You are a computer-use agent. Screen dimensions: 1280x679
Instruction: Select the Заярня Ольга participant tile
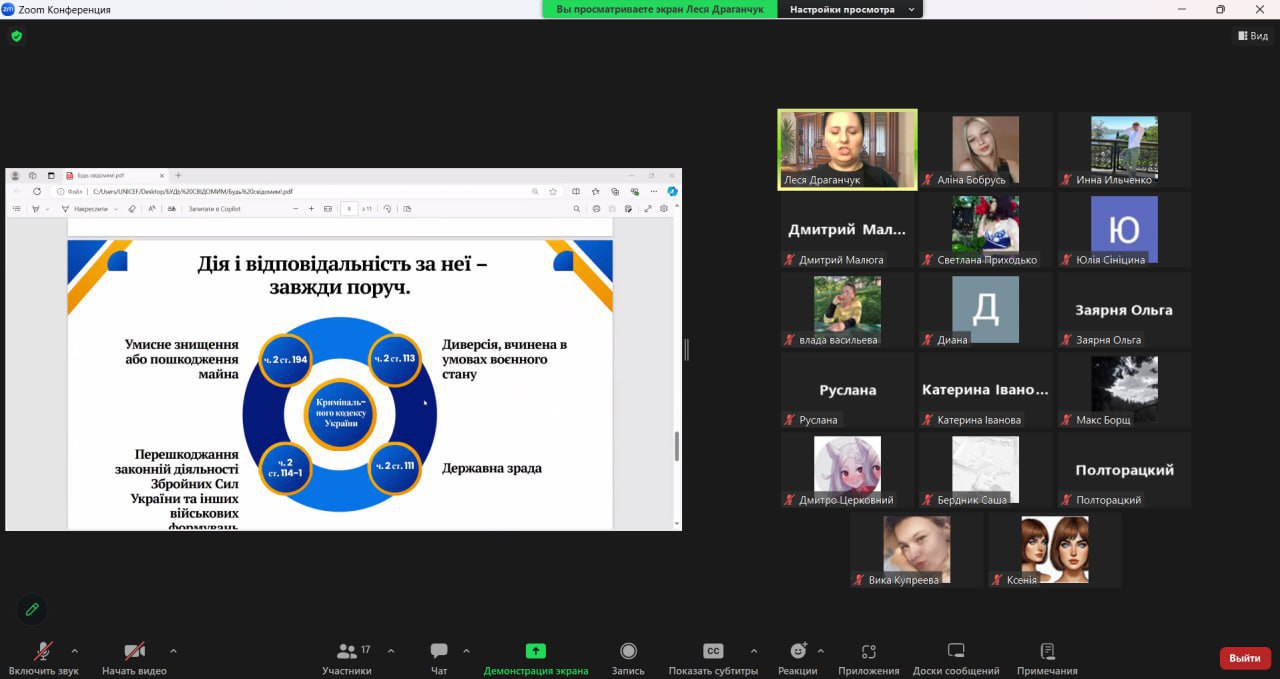tap(1125, 309)
